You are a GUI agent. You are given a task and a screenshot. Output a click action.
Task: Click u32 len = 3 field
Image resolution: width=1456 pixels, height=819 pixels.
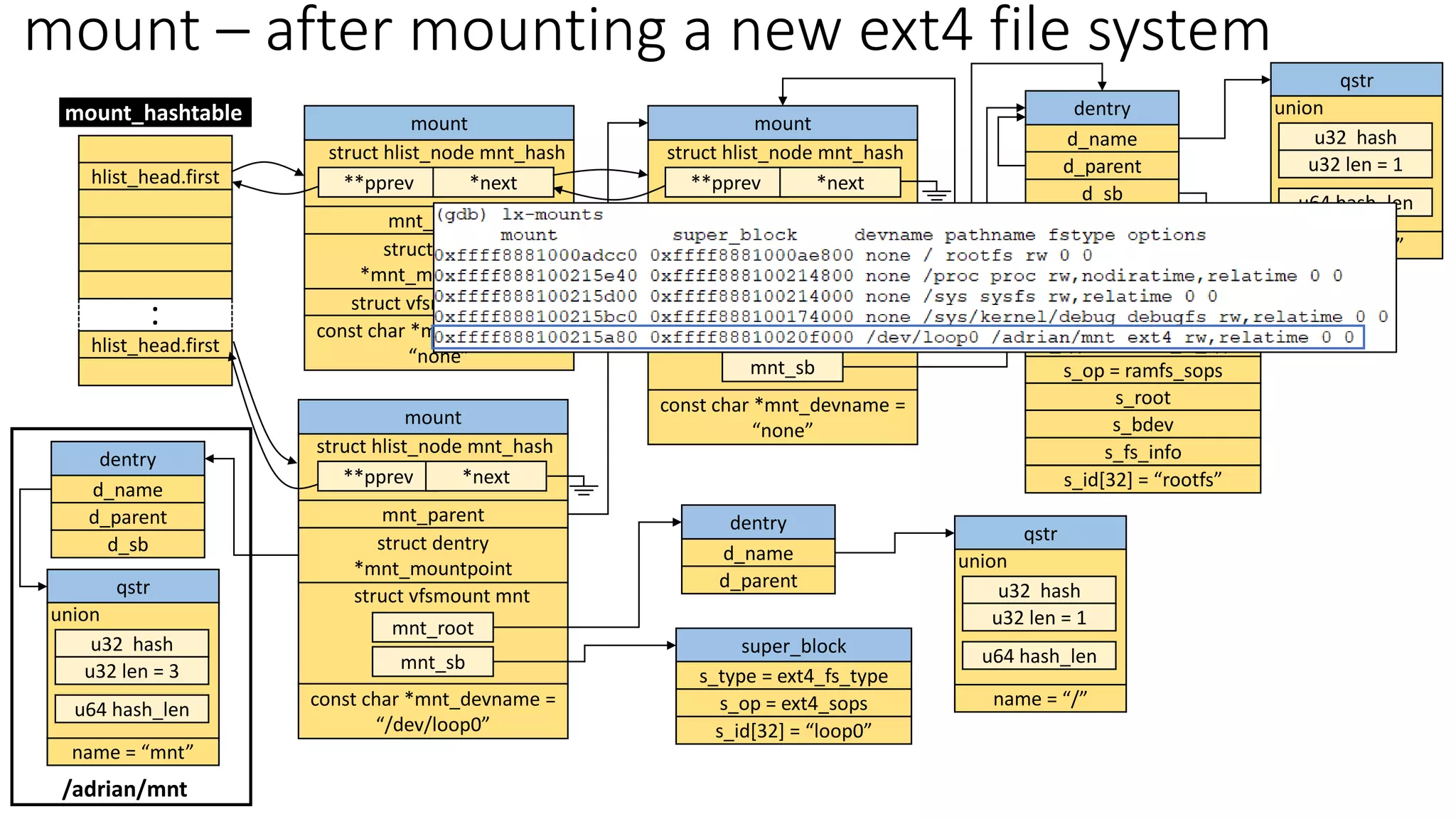point(132,671)
